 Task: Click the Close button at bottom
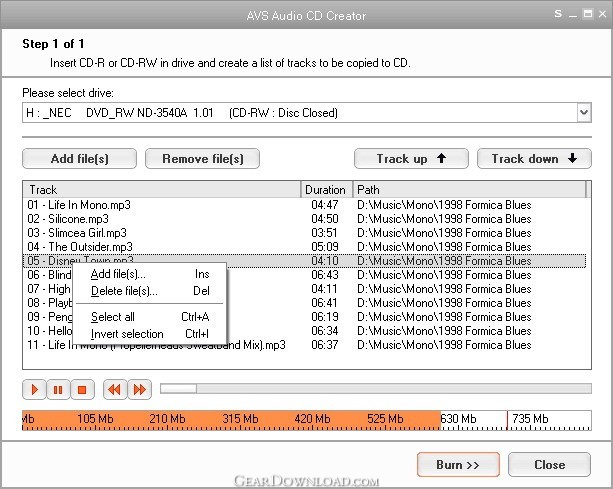(x=549, y=465)
